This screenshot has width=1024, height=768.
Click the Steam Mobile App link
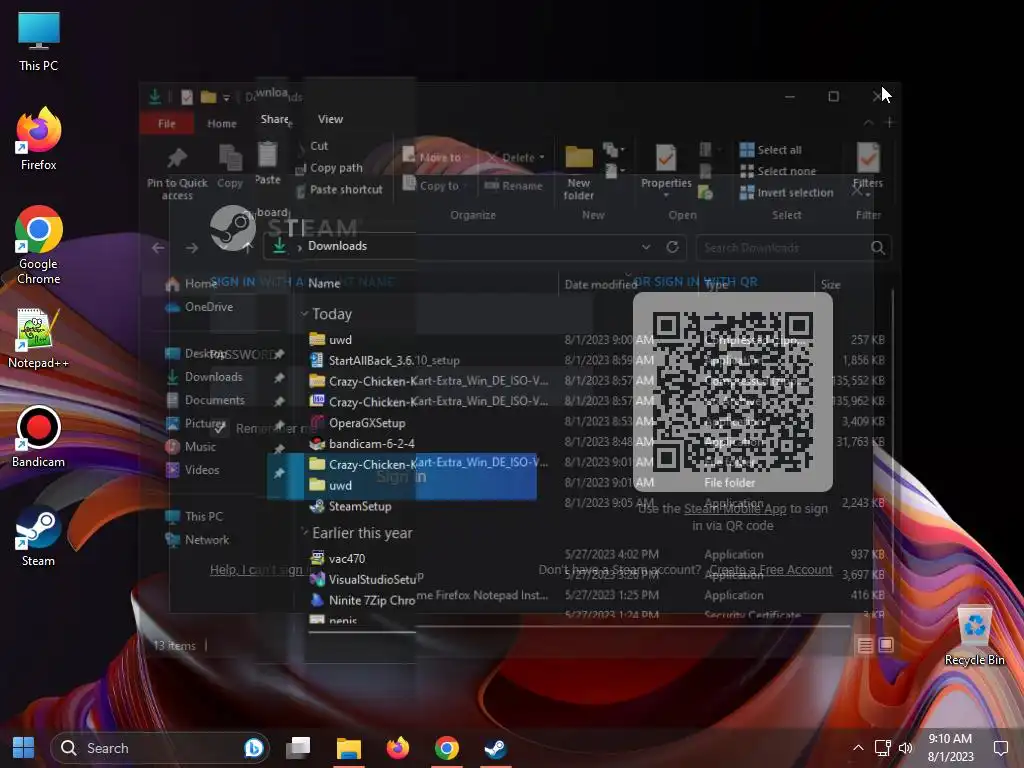[x=735, y=509]
